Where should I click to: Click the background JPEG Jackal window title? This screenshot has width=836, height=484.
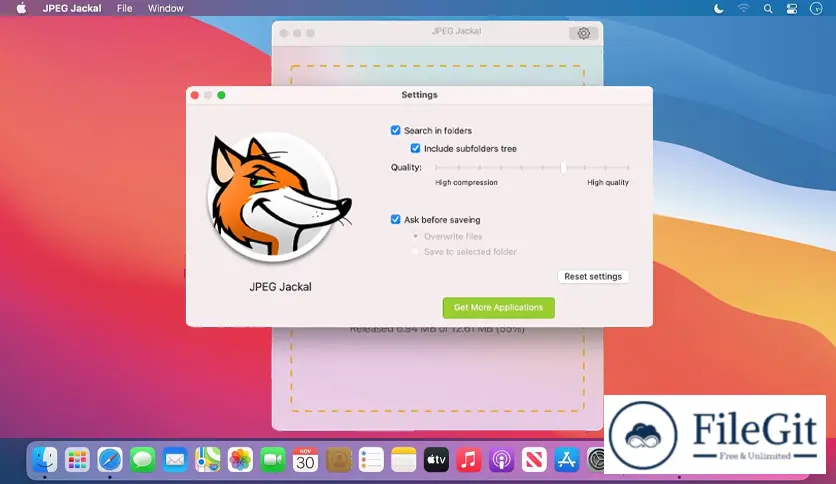point(456,31)
